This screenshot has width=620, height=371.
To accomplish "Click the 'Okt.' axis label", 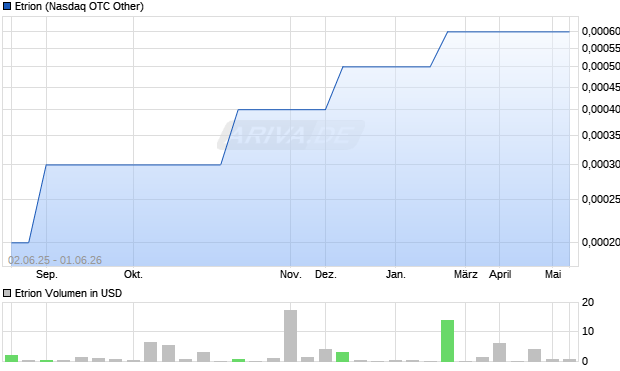I will click(x=133, y=274).
